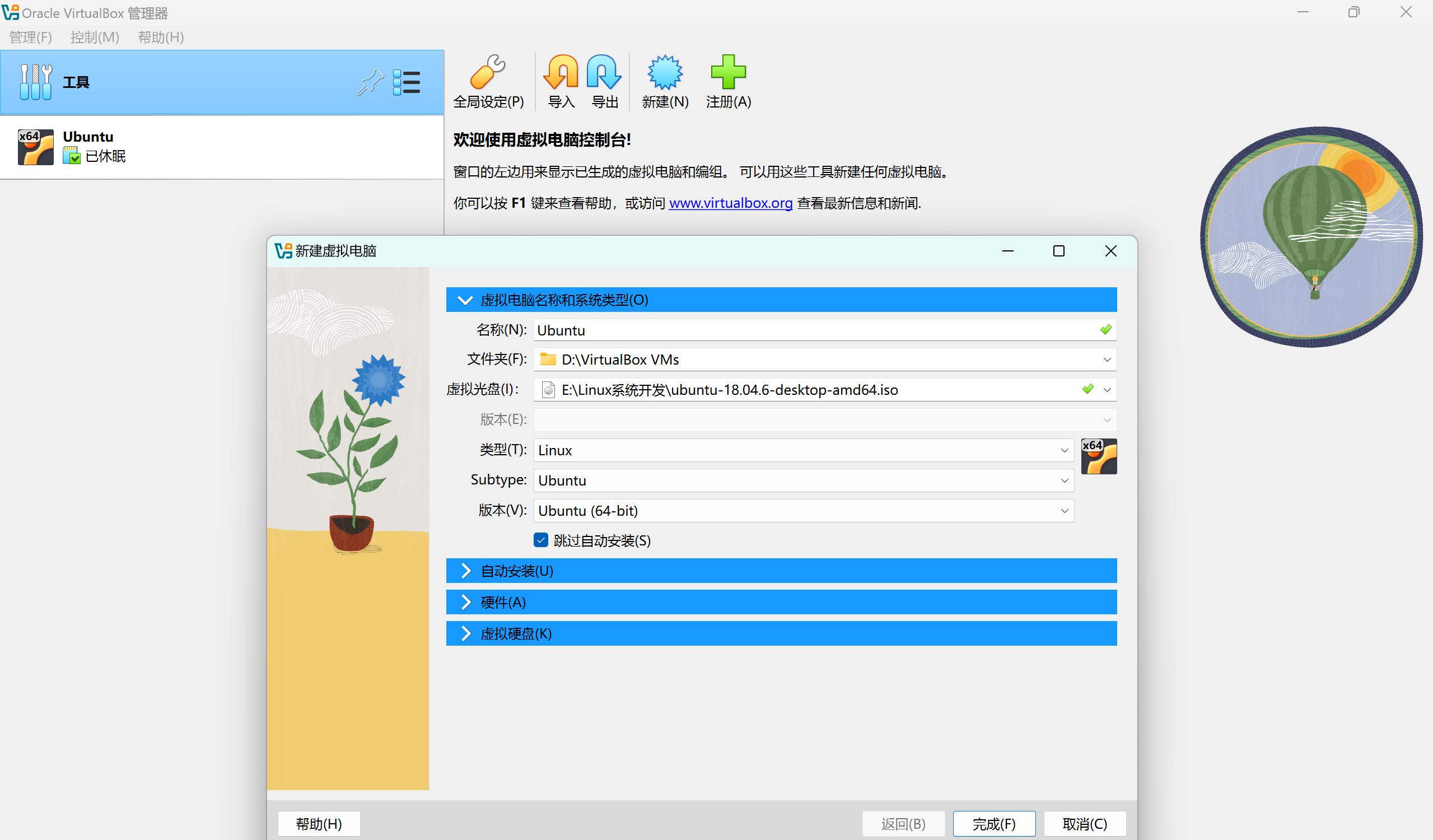Click the pin icon in the 工具 header
This screenshot has height=840, width=1433.
(370, 82)
